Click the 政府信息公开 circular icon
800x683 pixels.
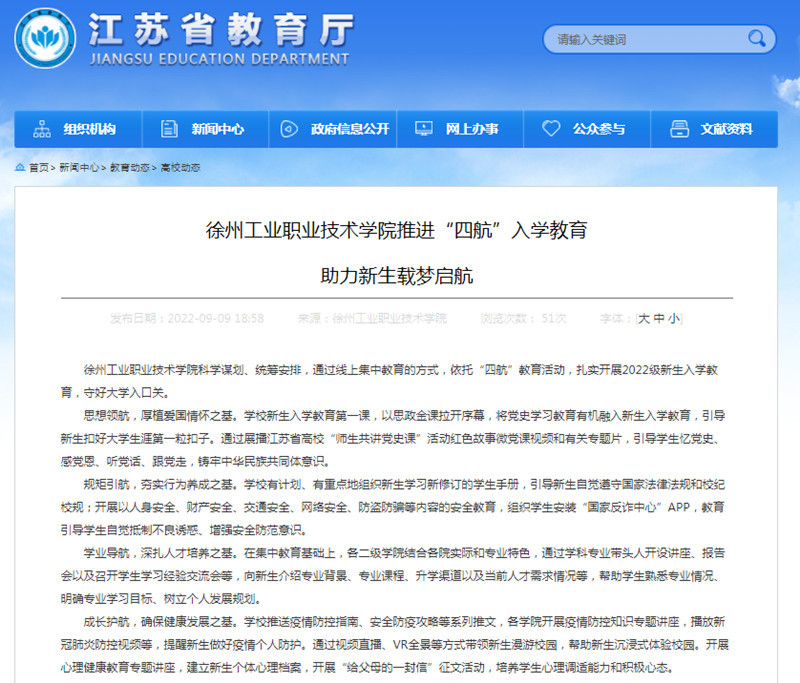click(x=289, y=129)
